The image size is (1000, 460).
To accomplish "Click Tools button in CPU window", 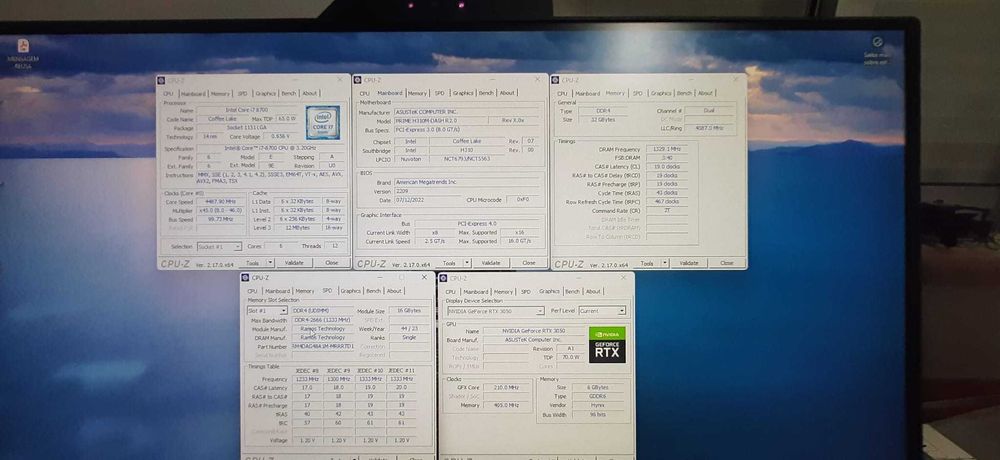I will (x=253, y=262).
